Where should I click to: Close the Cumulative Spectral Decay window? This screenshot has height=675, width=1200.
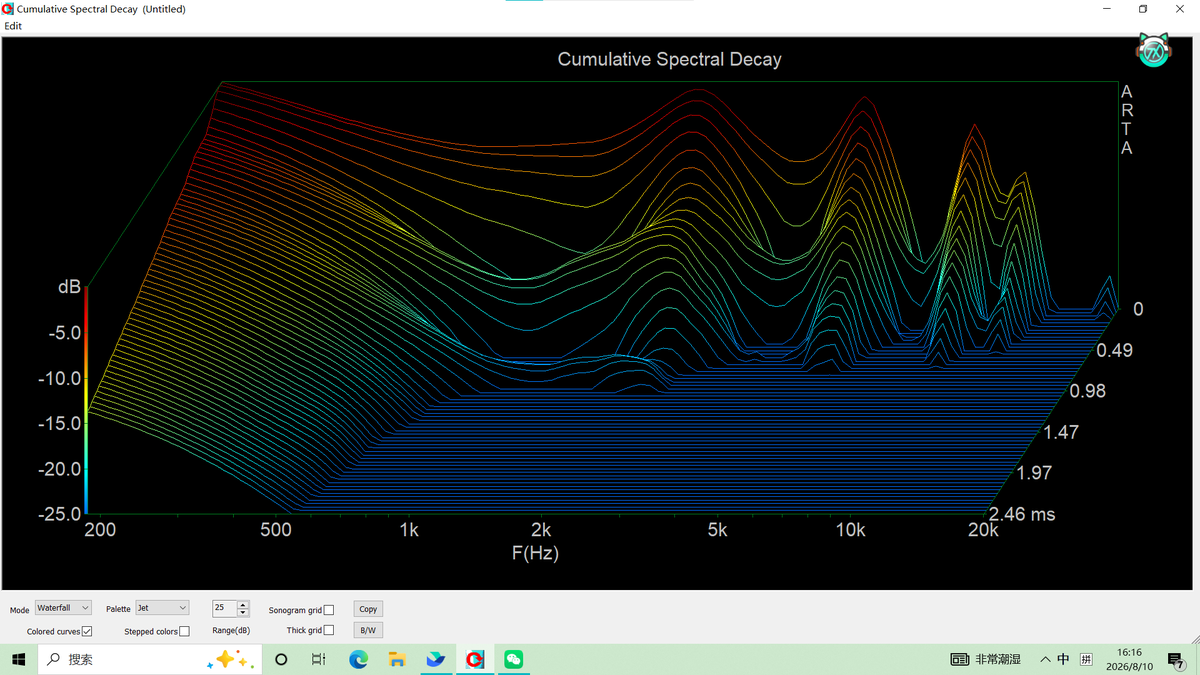[1180, 9]
